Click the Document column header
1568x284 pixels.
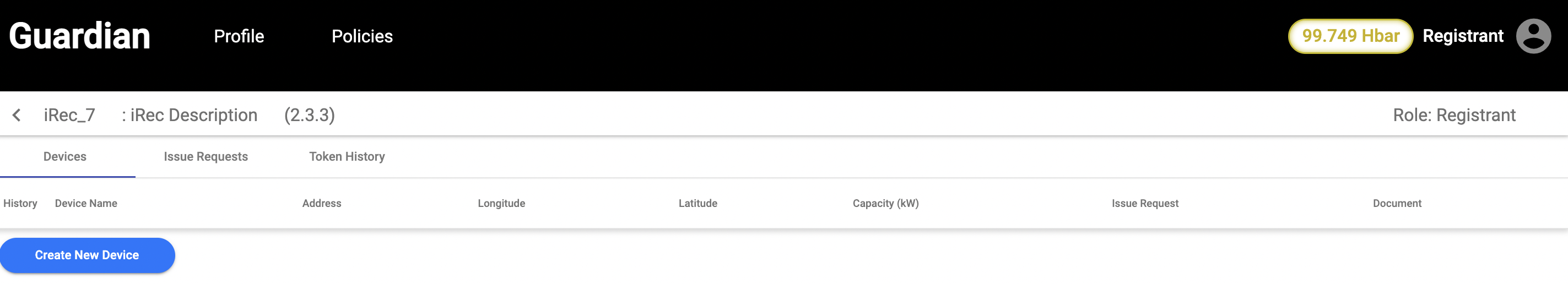coord(1396,204)
